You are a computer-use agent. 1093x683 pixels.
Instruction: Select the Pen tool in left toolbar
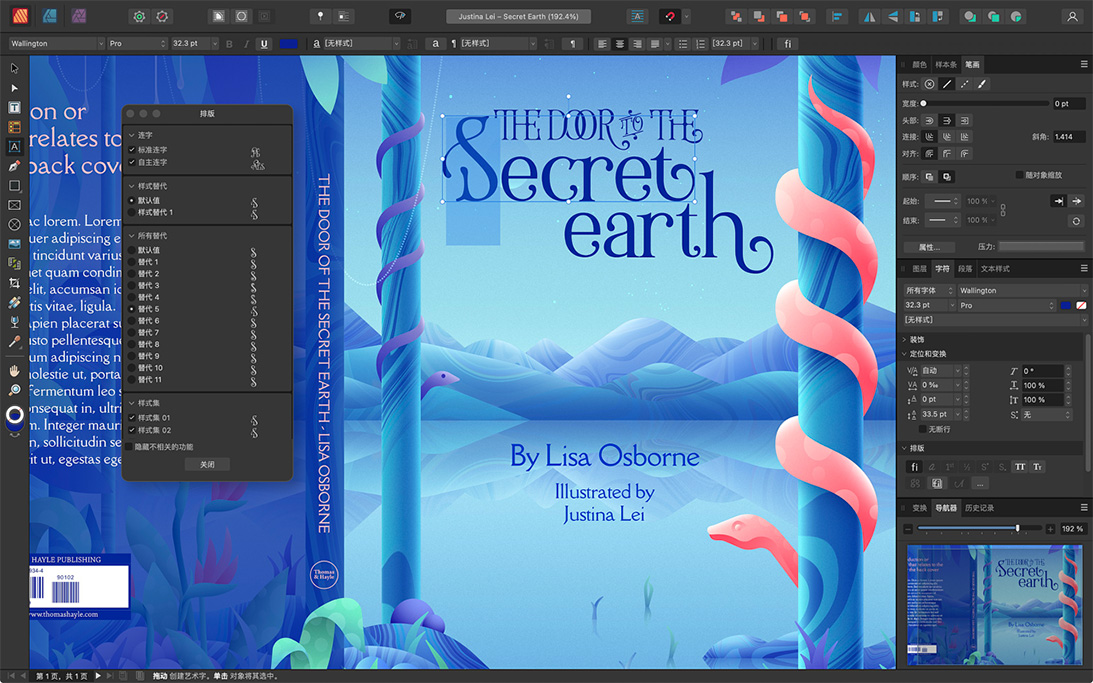coord(14,166)
